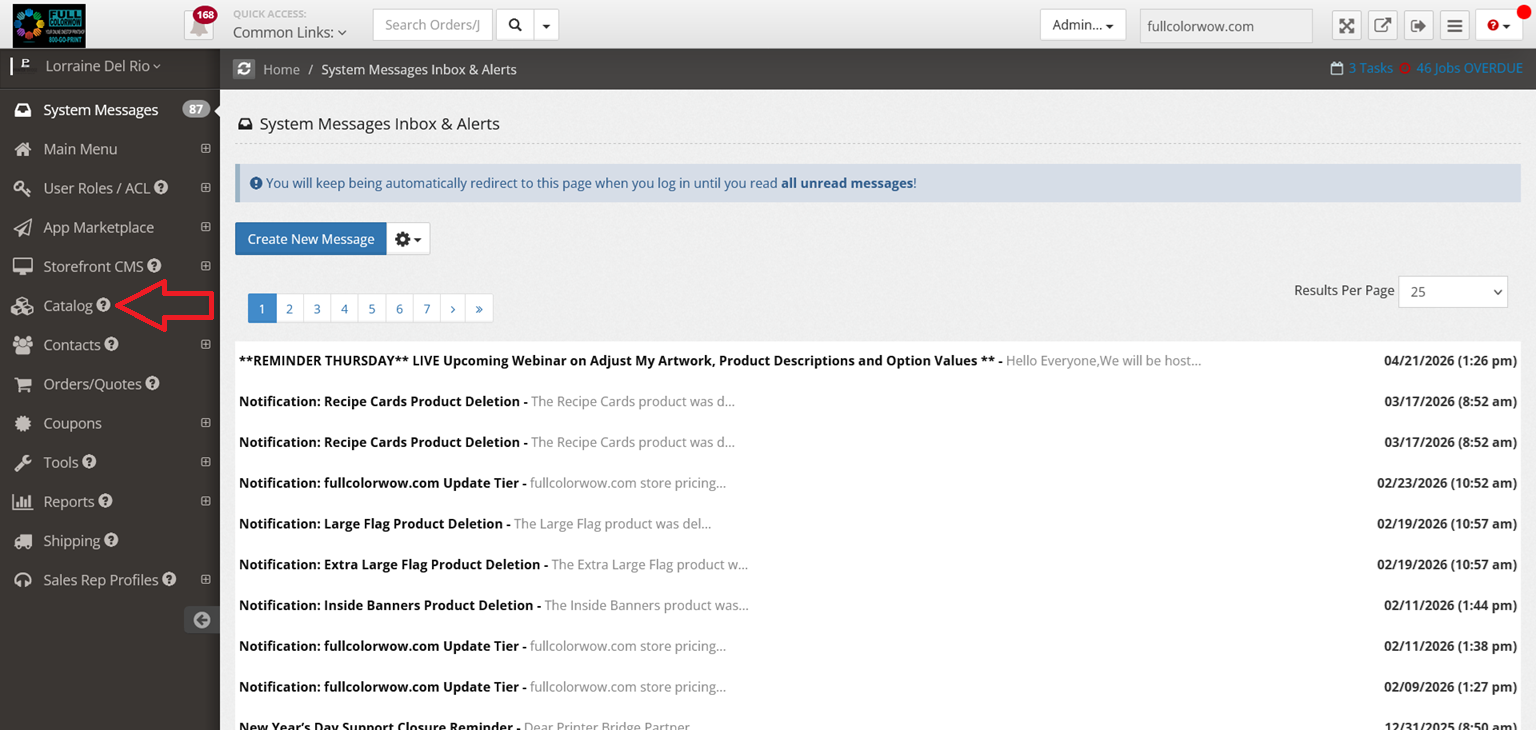Expand the Common Links quick access dropdown
The height and width of the screenshot is (730, 1536).
click(290, 32)
